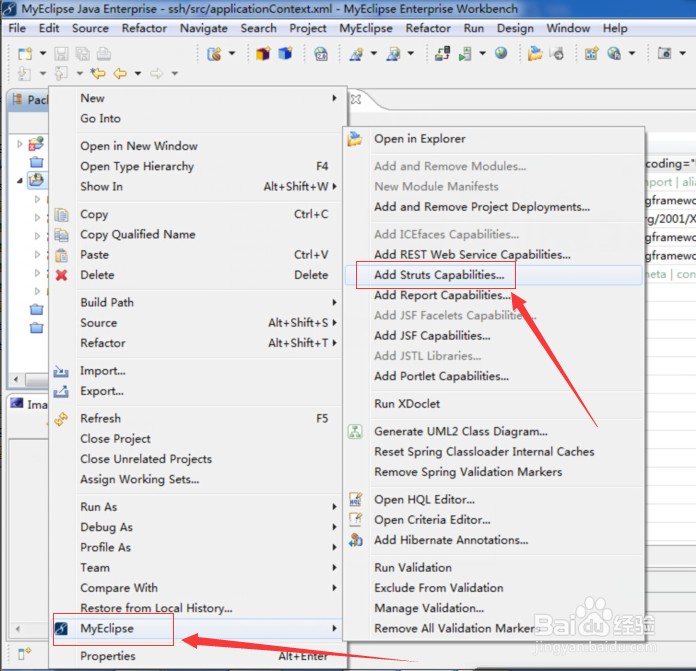Click the Refresh arrows icon in menu
The height and width of the screenshot is (671, 696).
click(61, 418)
